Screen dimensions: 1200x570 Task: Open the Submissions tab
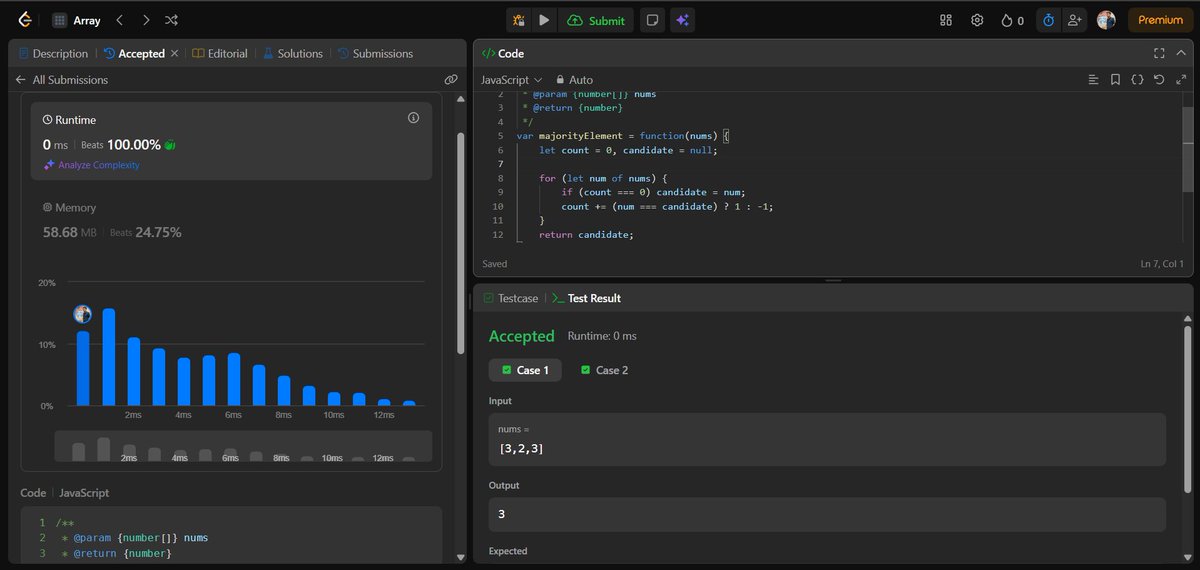375,54
